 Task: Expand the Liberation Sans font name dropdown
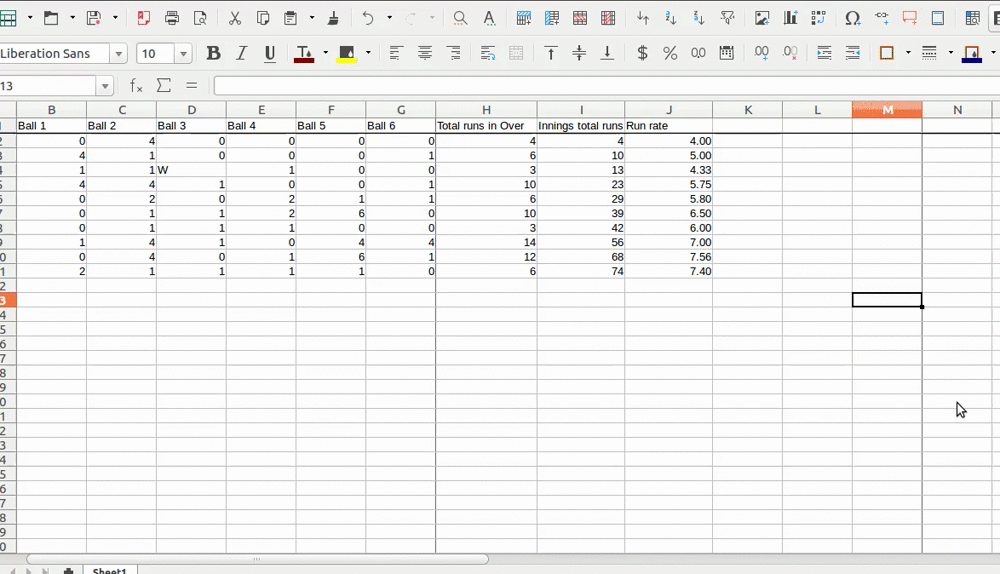(119, 54)
